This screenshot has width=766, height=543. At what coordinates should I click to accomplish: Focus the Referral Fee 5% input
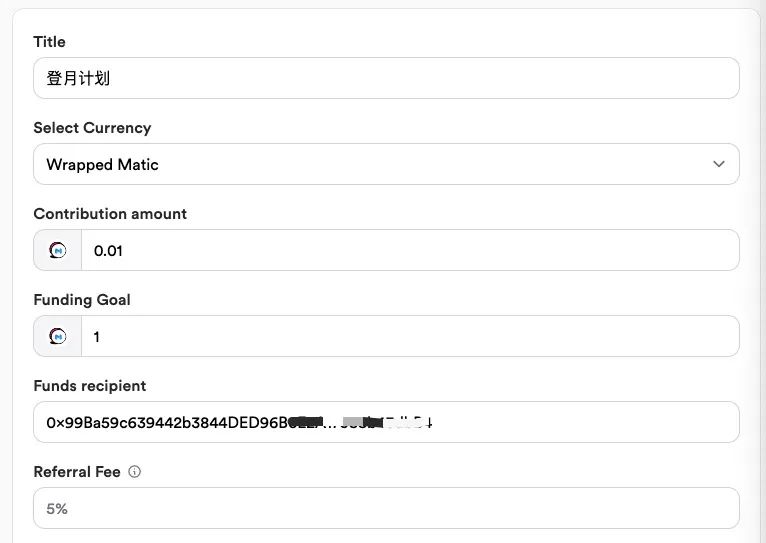pos(386,508)
